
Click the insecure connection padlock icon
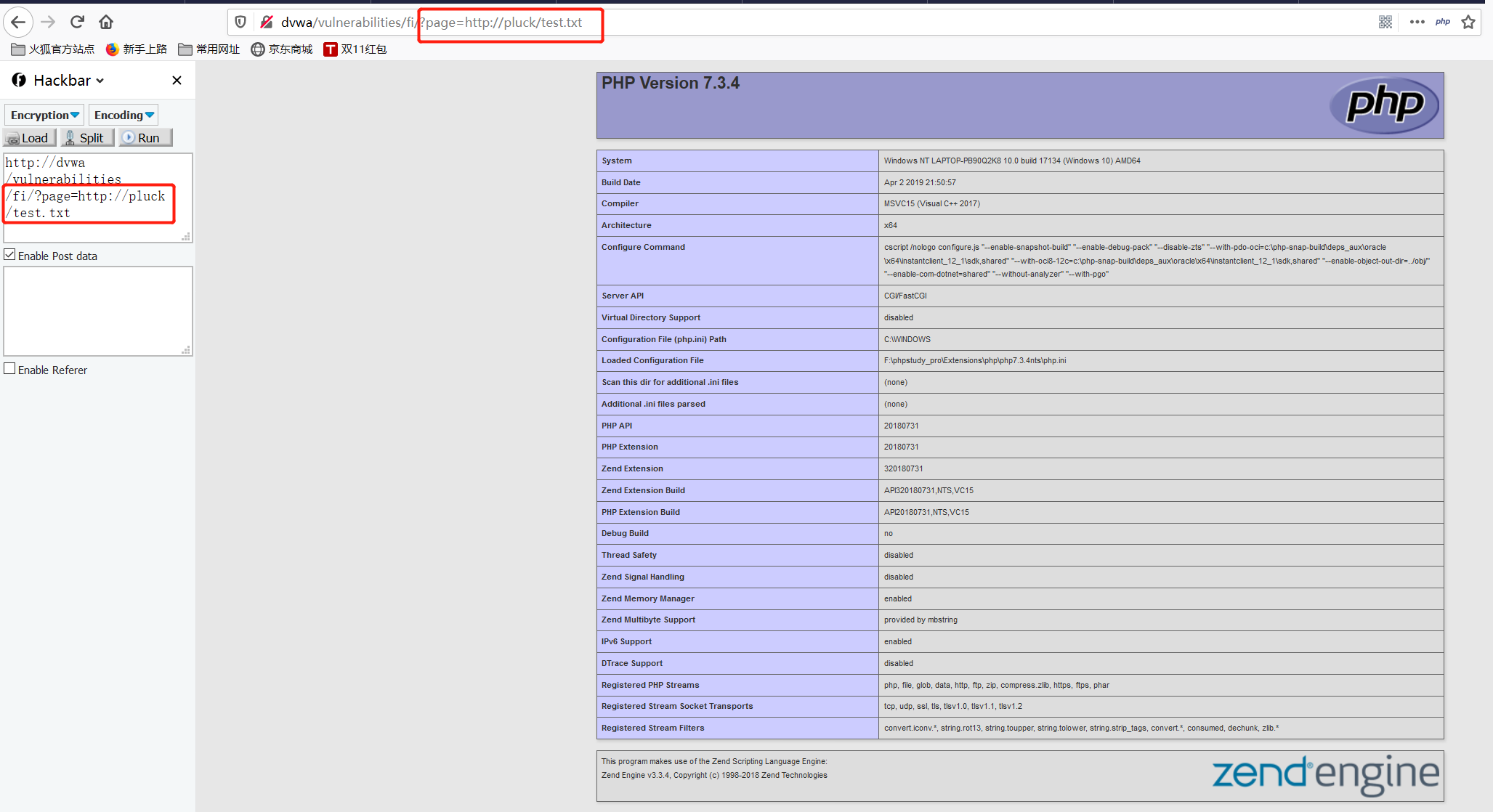(267, 22)
